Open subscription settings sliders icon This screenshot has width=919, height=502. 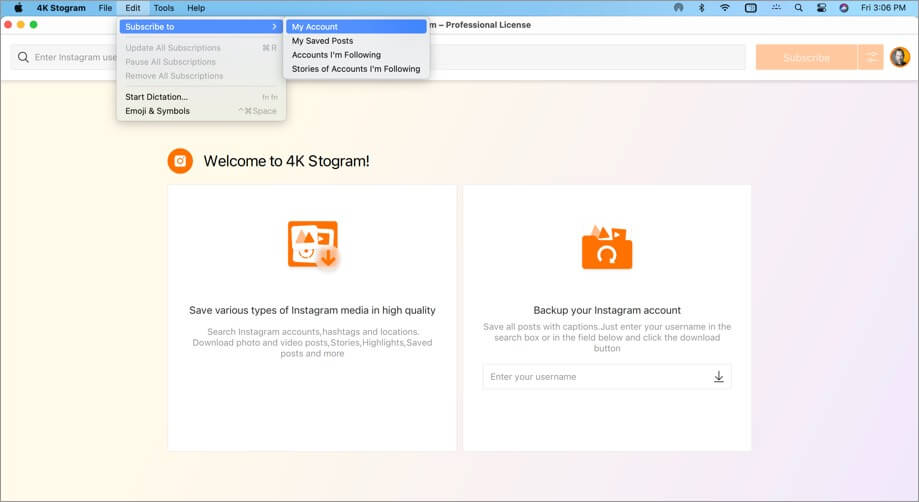(871, 57)
